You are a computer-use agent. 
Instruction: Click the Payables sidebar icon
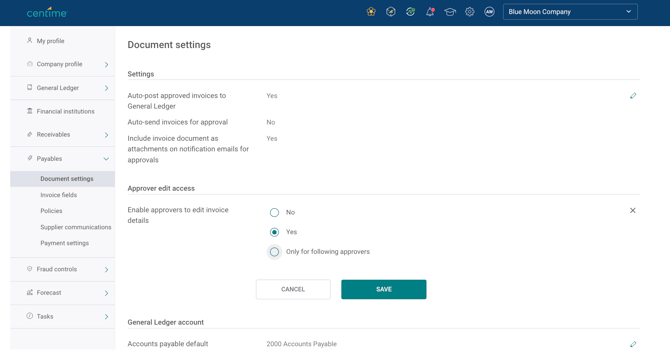coord(29,158)
